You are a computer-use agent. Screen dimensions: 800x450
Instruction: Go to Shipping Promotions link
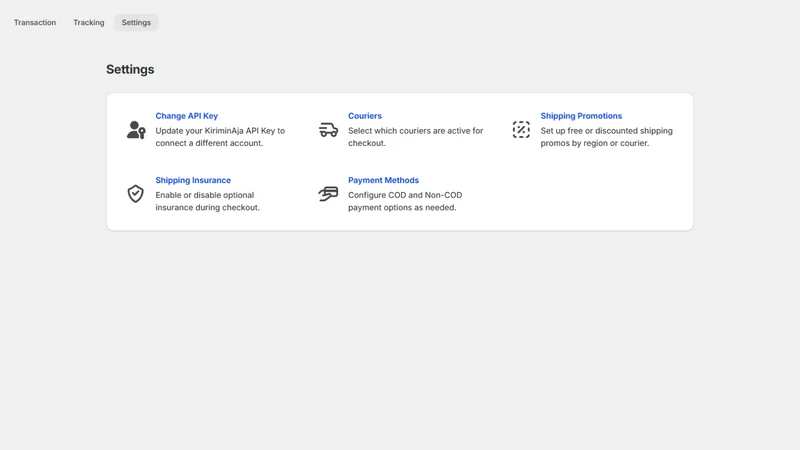click(x=581, y=116)
